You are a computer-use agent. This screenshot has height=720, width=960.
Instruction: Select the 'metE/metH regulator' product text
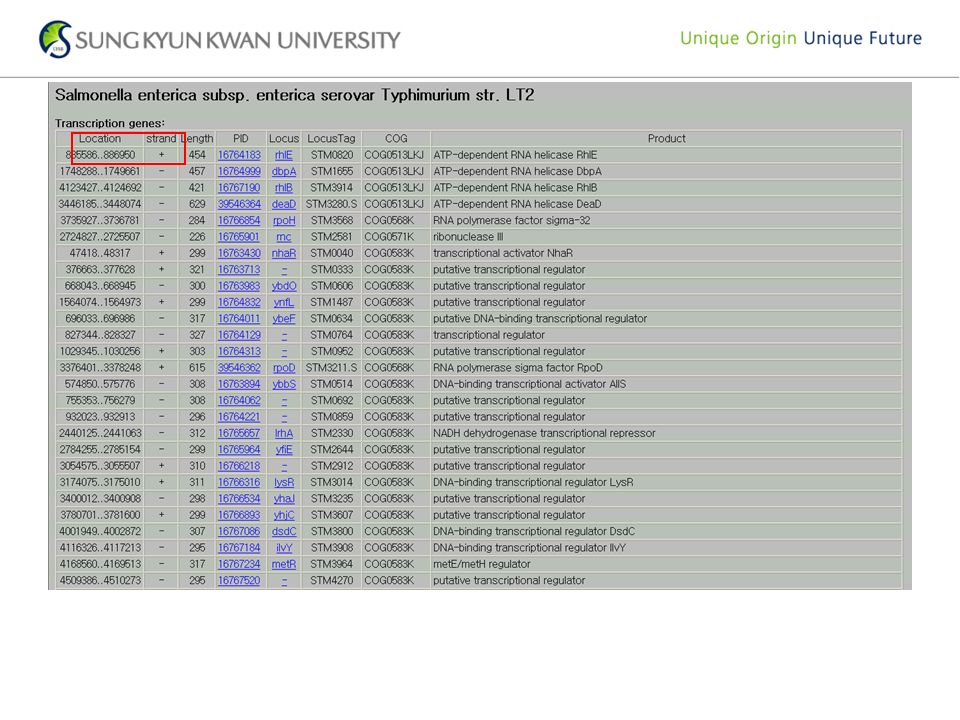pos(482,564)
